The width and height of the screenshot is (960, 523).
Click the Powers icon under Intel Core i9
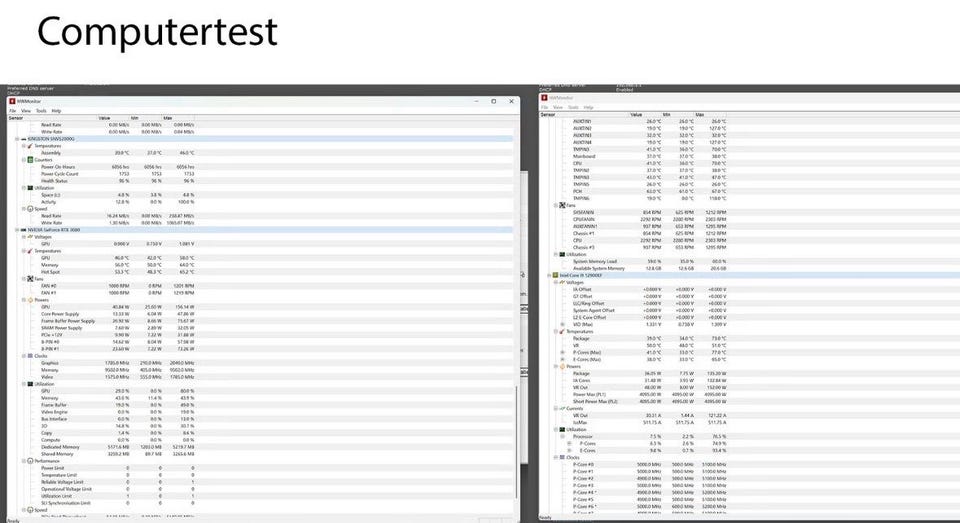[562, 366]
